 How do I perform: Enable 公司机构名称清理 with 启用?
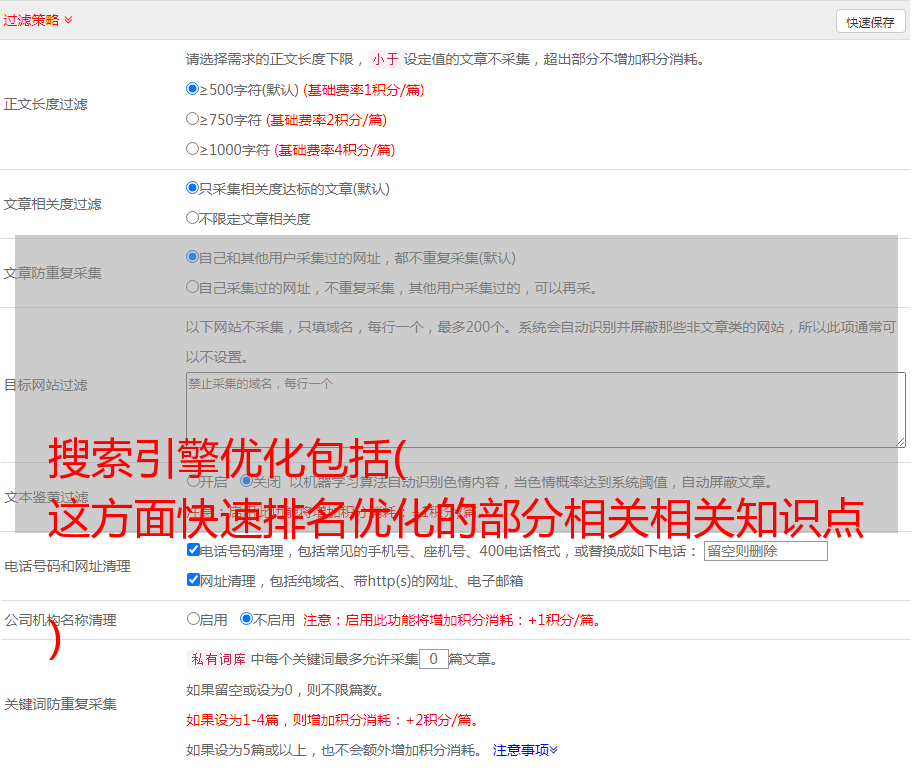(x=194, y=619)
